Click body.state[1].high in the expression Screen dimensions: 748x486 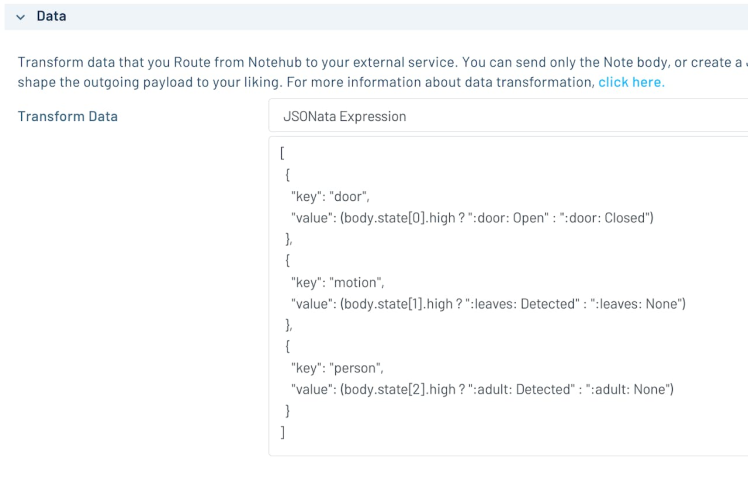coord(396,303)
